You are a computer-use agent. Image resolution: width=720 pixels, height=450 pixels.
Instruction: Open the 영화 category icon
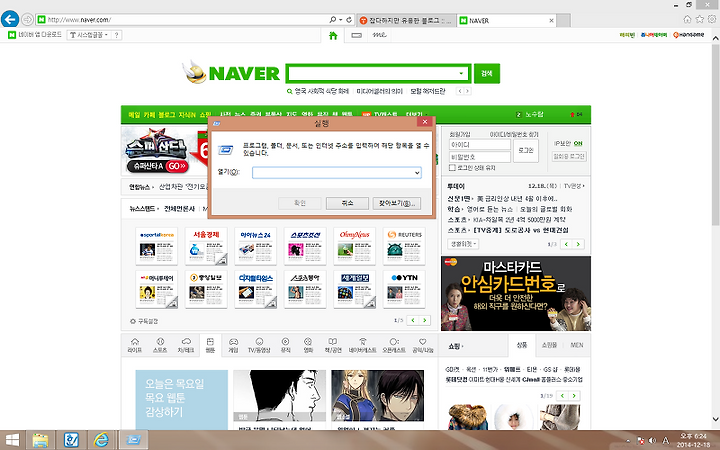pos(308,345)
